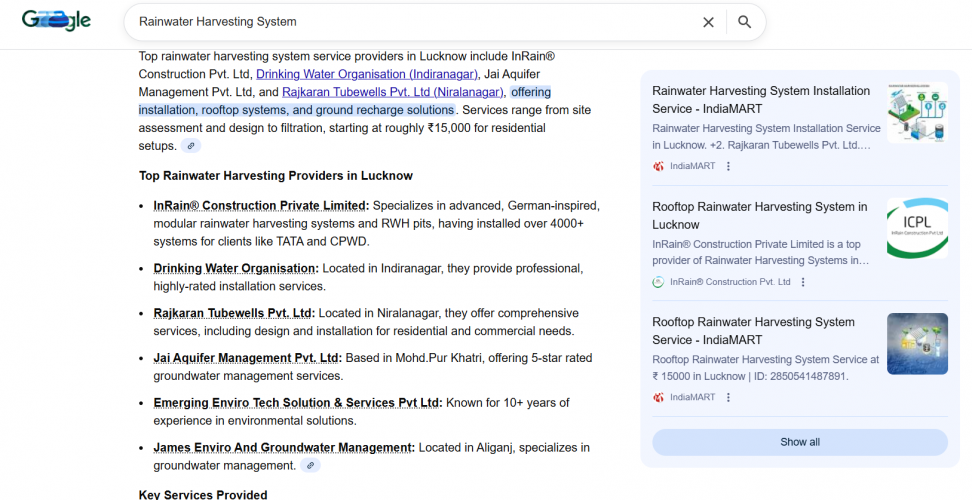Image resolution: width=972 pixels, height=500 pixels.
Task: Click IndiaMART favicon under Installation Service card
Action: [658, 166]
